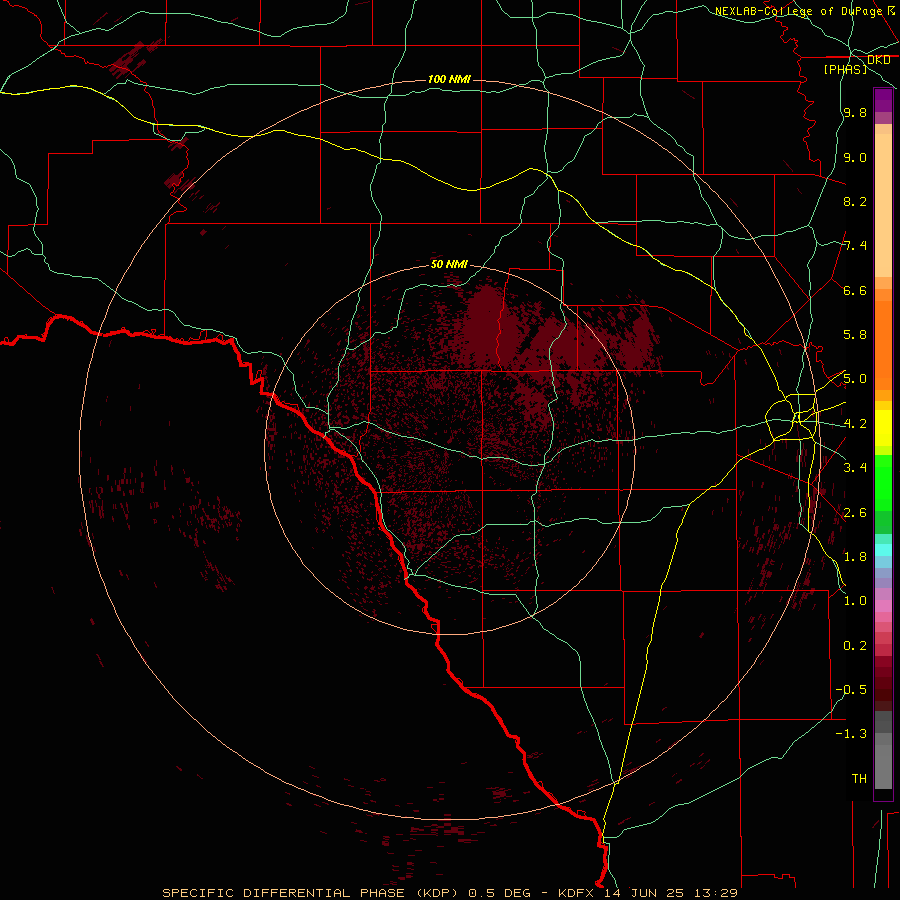Viewport: 900px width, 900px height.
Task: Click the -0.5 value on the scale
Action: point(851,690)
